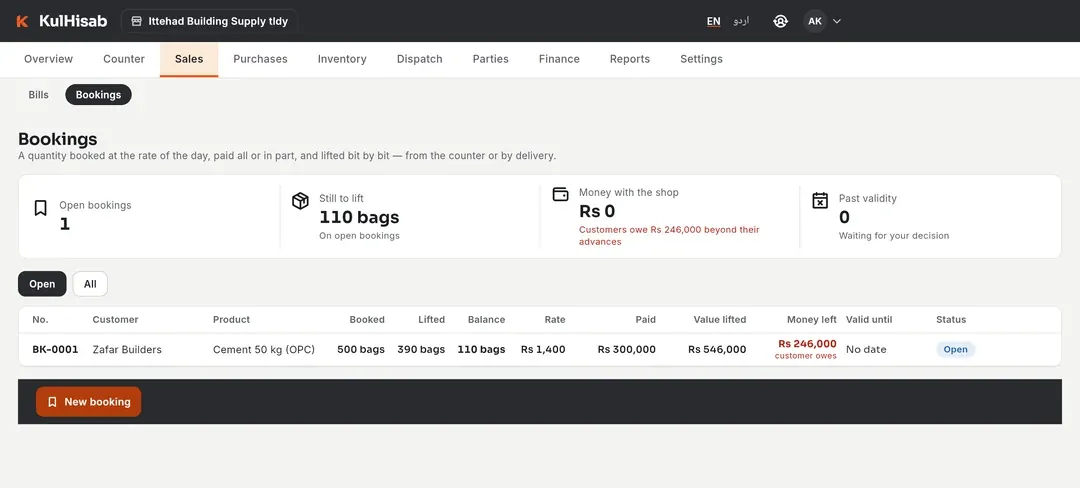Click the 390 bags lifted cell
Screen dimensions: 1080x488
[421, 350]
